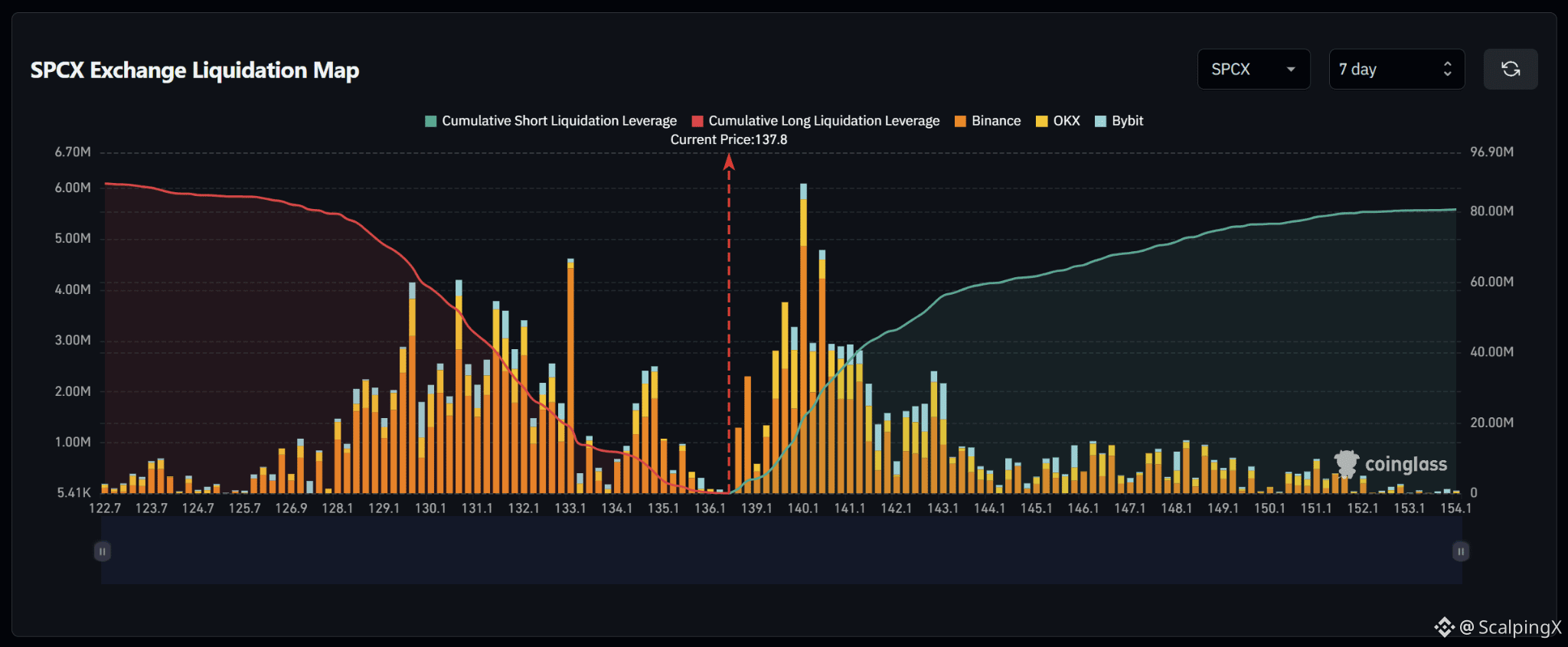Click the light blue Bybit legend swatch
This screenshot has width=1568, height=647.
tap(1100, 121)
